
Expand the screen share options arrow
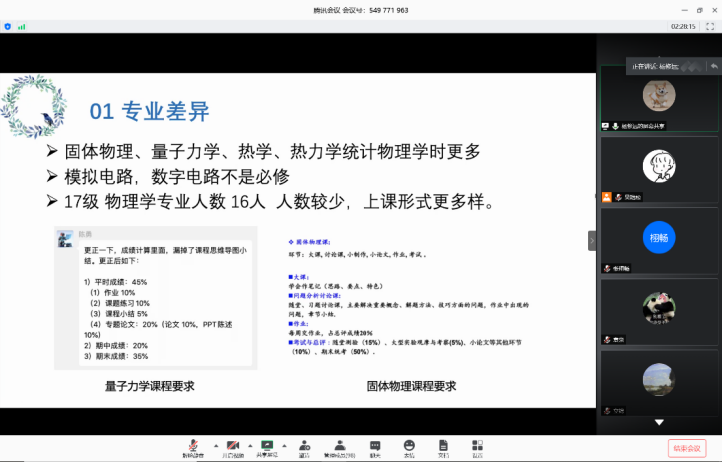click(x=282, y=443)
